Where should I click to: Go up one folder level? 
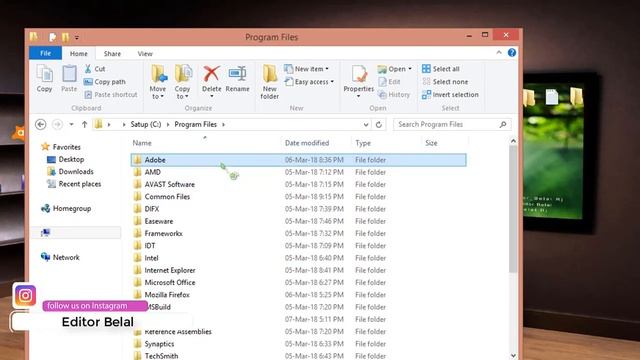[84, 124]
